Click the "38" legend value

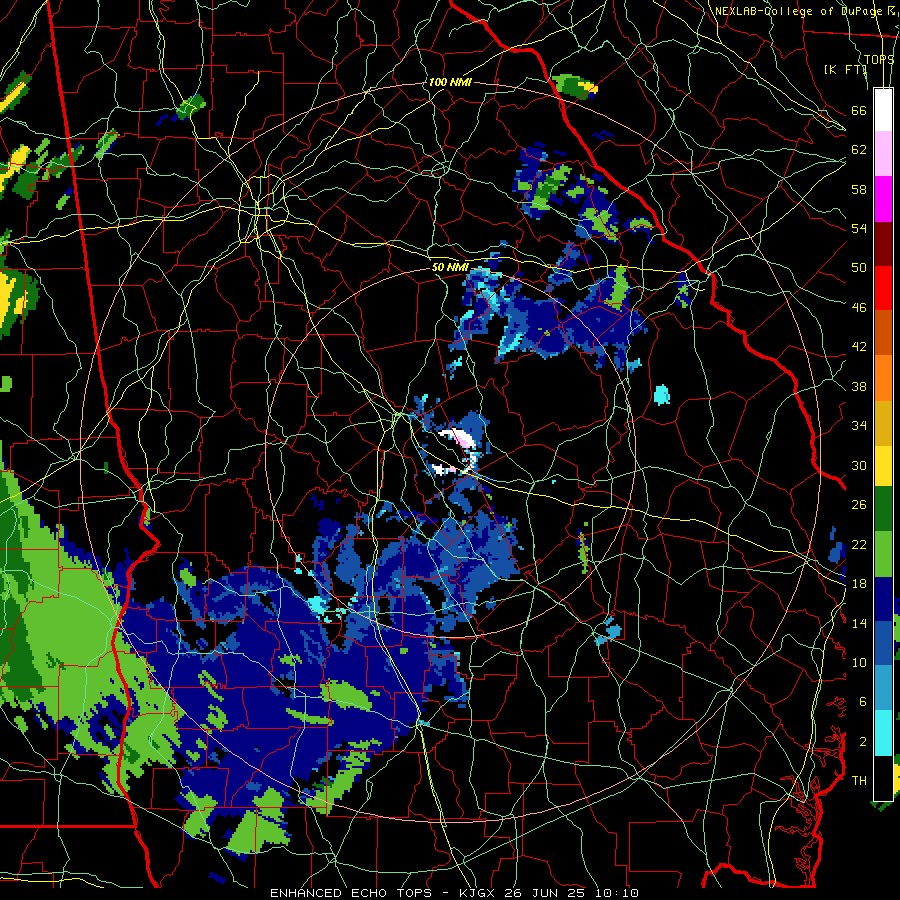click(x=859, y=386)
